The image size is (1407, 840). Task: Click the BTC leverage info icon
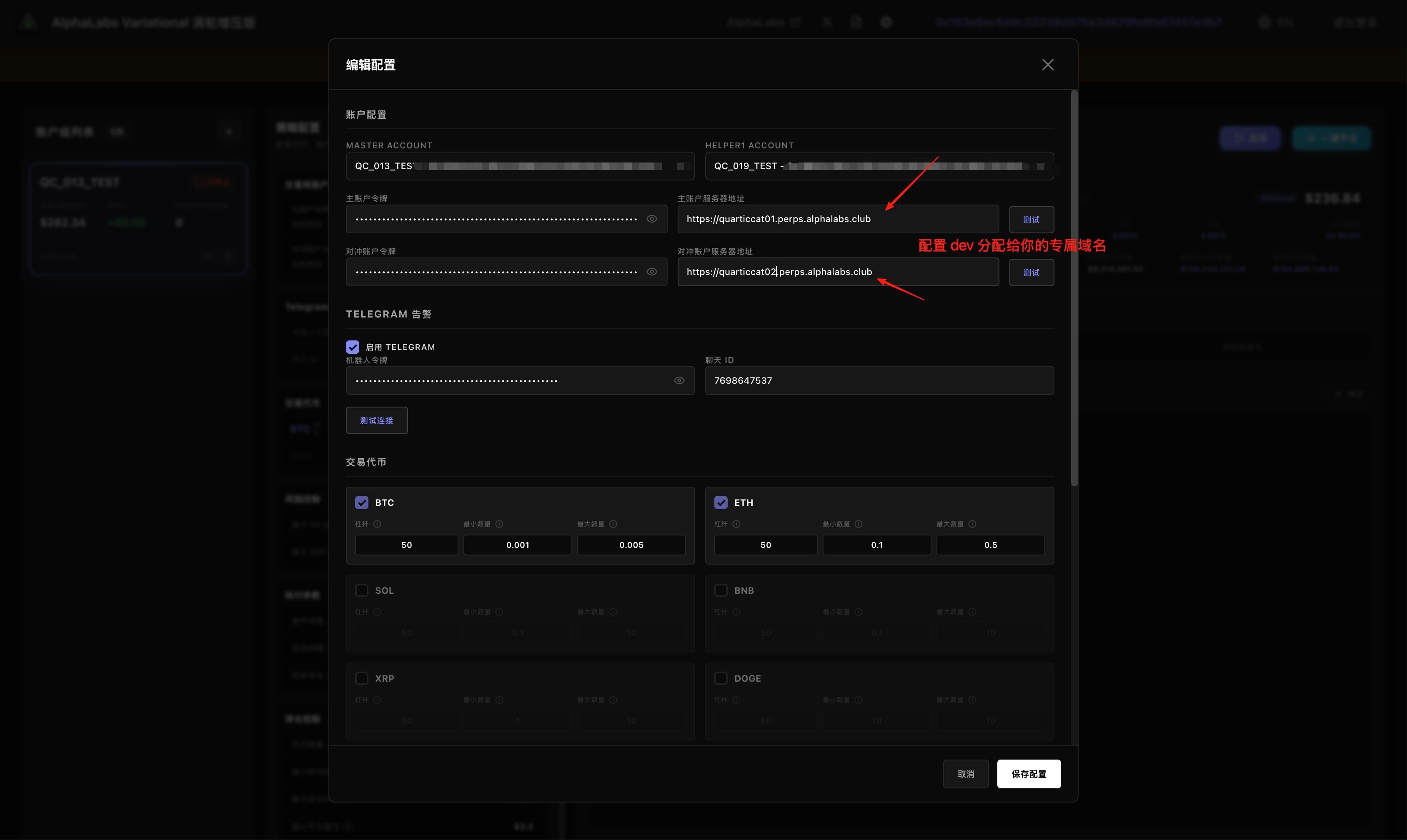click(377, 524)
